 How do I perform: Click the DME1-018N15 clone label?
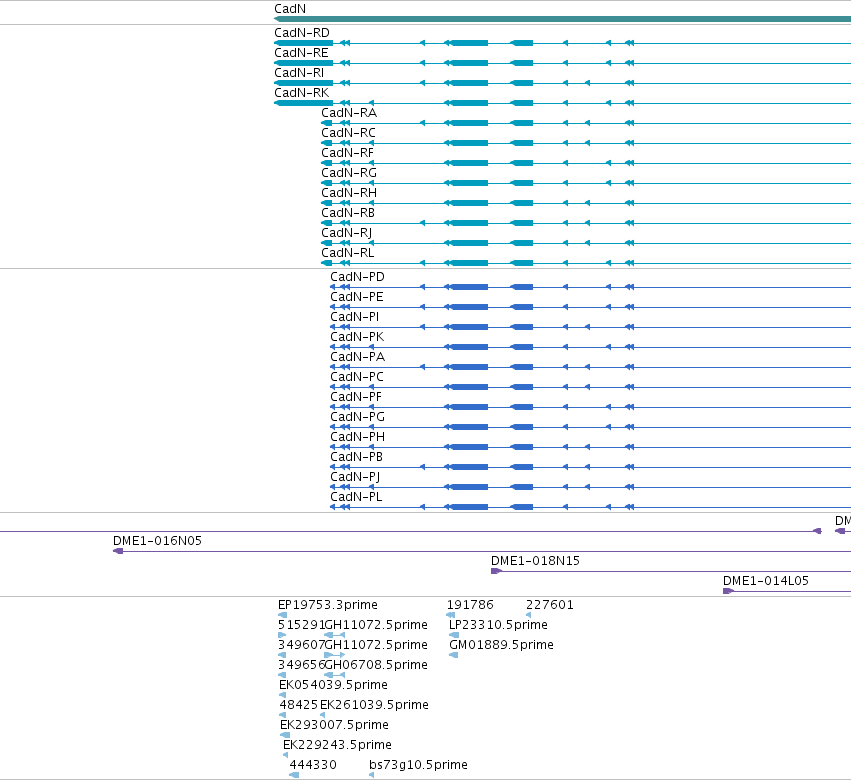click(535, 561)
